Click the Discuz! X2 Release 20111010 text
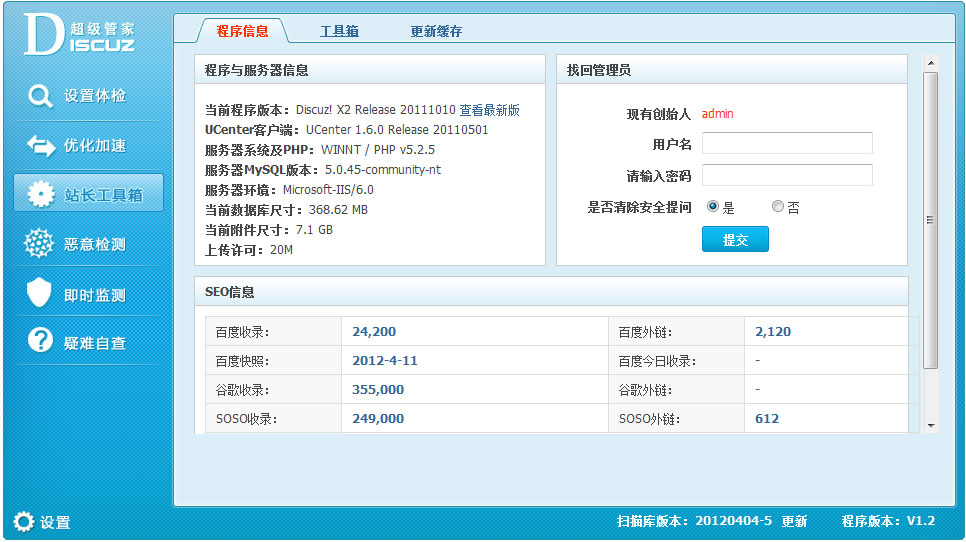Viewport: 966px width, 542px height. click(x=375, y=110)
